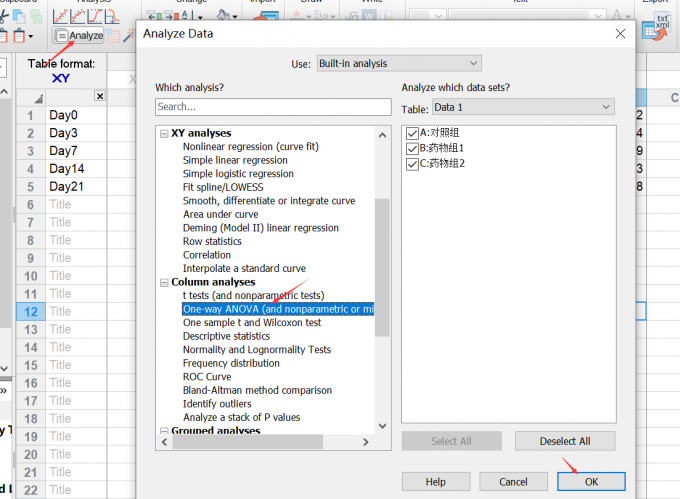Click the sort A-Z icon in Change group
This screenshot has width=680, height=499.
[x=188, y=16]
